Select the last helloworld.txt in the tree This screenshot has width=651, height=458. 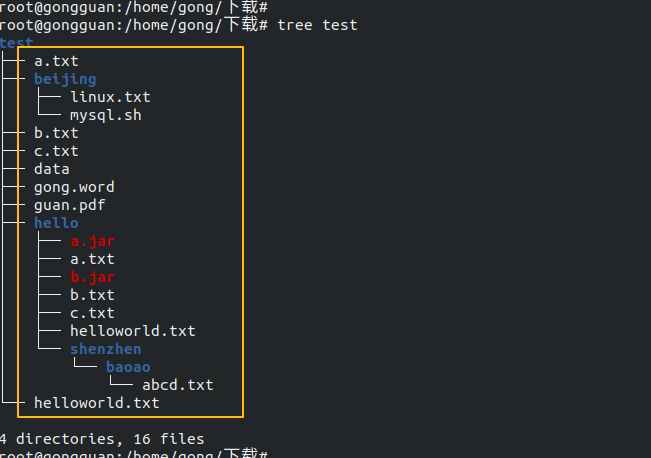96,403
